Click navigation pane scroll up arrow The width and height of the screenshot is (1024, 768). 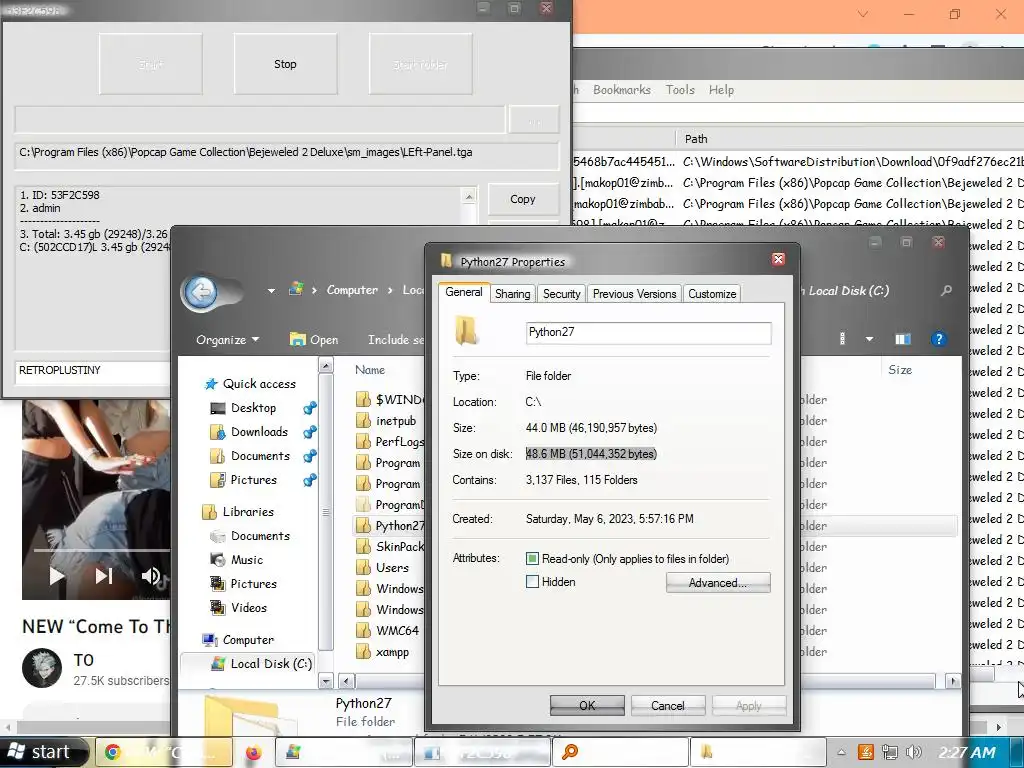[x=325, y=366]
